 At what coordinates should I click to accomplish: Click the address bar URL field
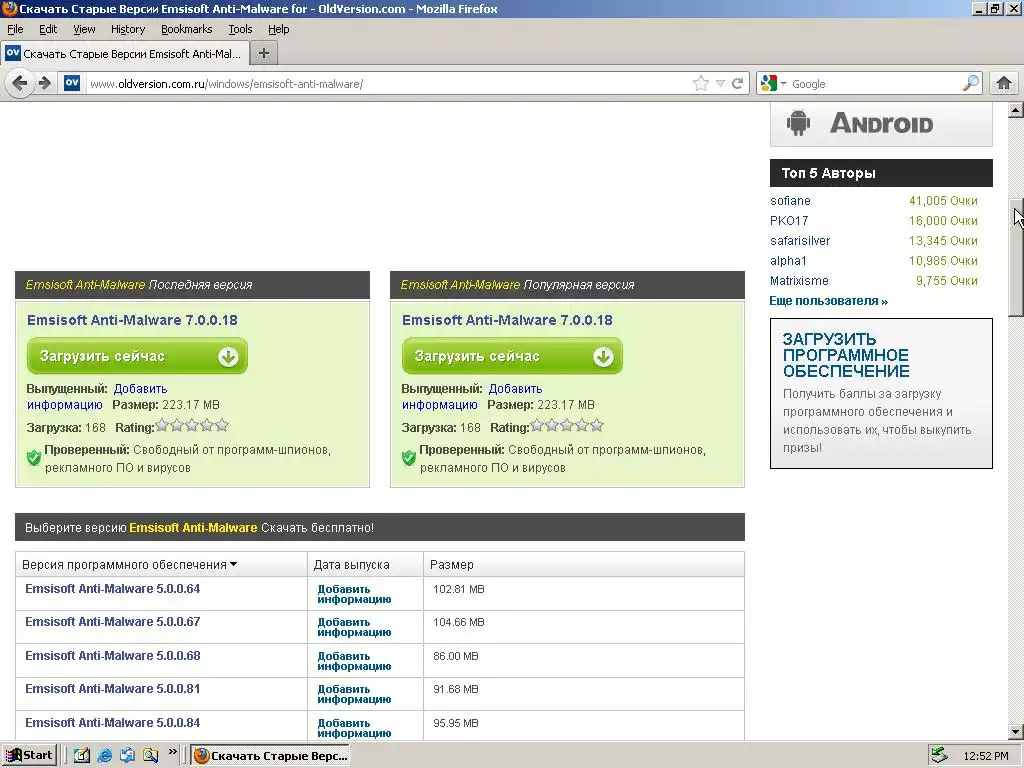pyautogui.click(x=389, y=84)
